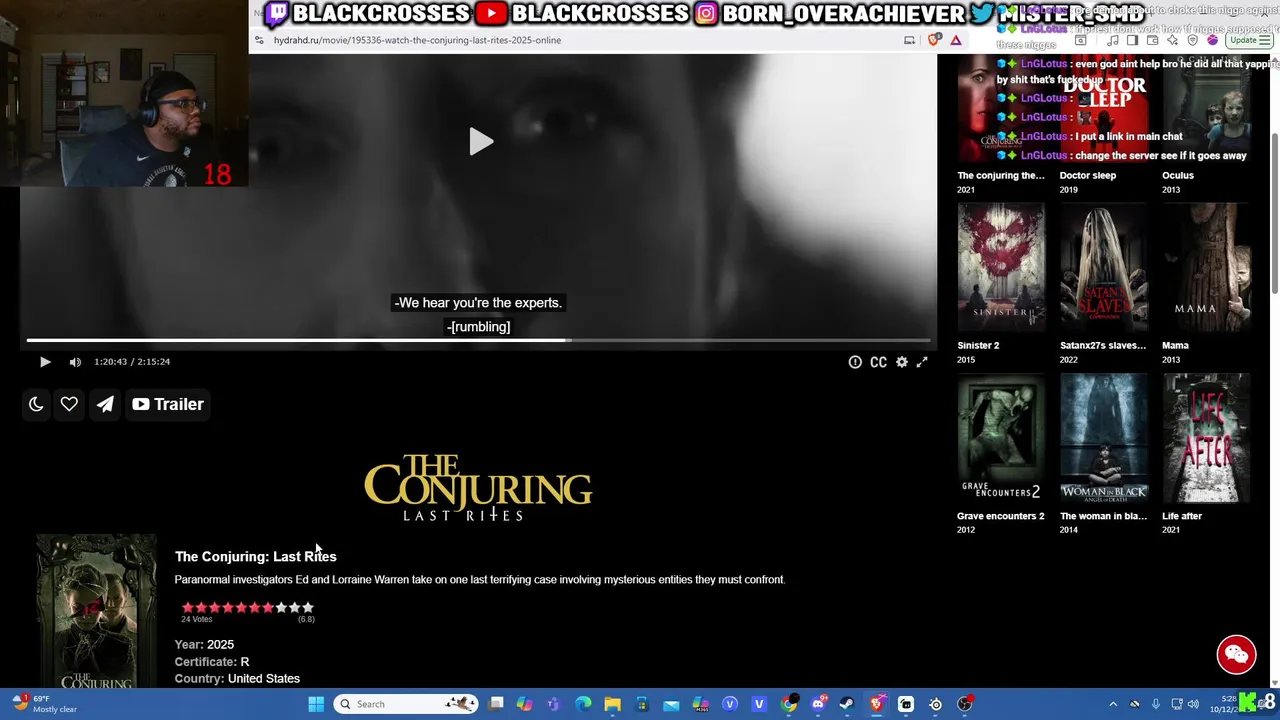Click the Oculus poster thumbnail
This screenshot has width=1280, height=720.
pyautogui.click(x=1206, y=110)
